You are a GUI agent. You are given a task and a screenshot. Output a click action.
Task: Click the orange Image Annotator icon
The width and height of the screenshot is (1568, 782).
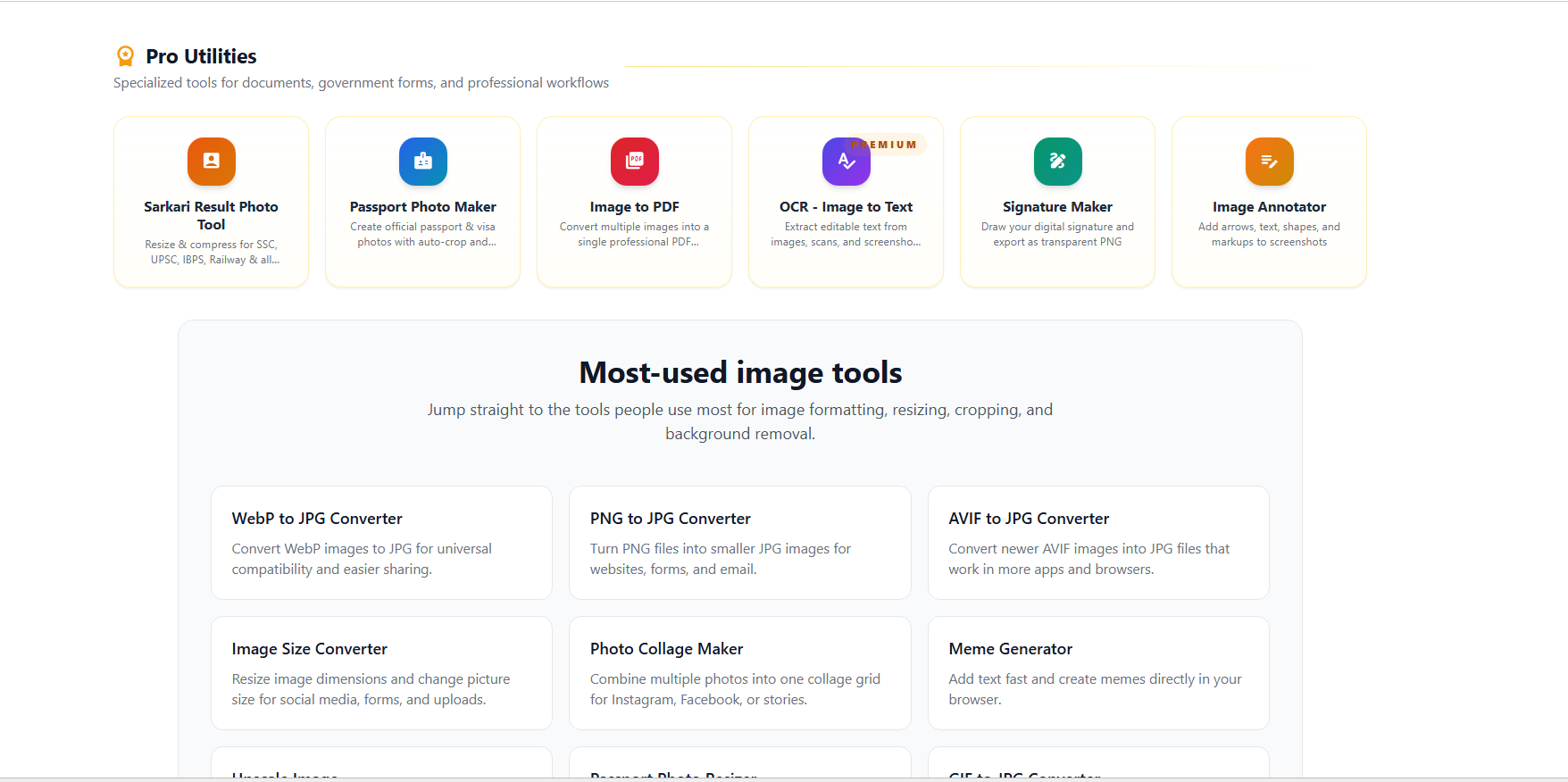[x=1270, y=162]
